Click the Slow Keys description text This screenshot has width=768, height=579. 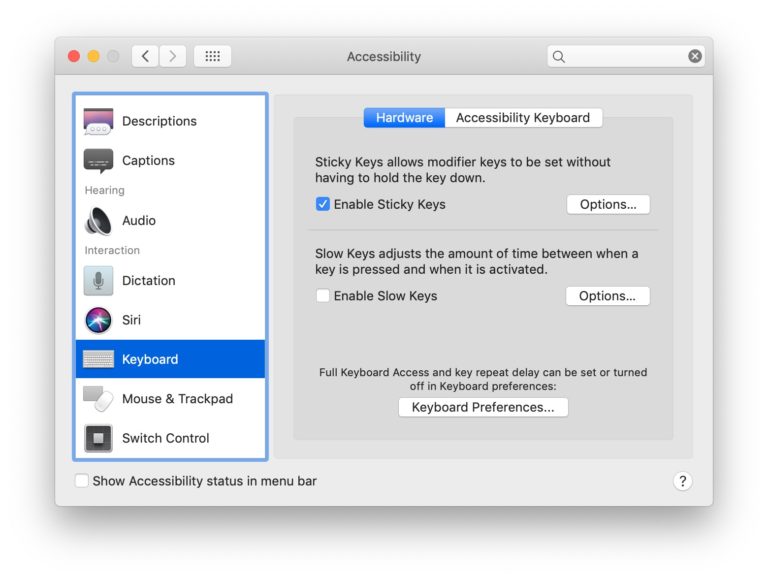tap(476, 261)
